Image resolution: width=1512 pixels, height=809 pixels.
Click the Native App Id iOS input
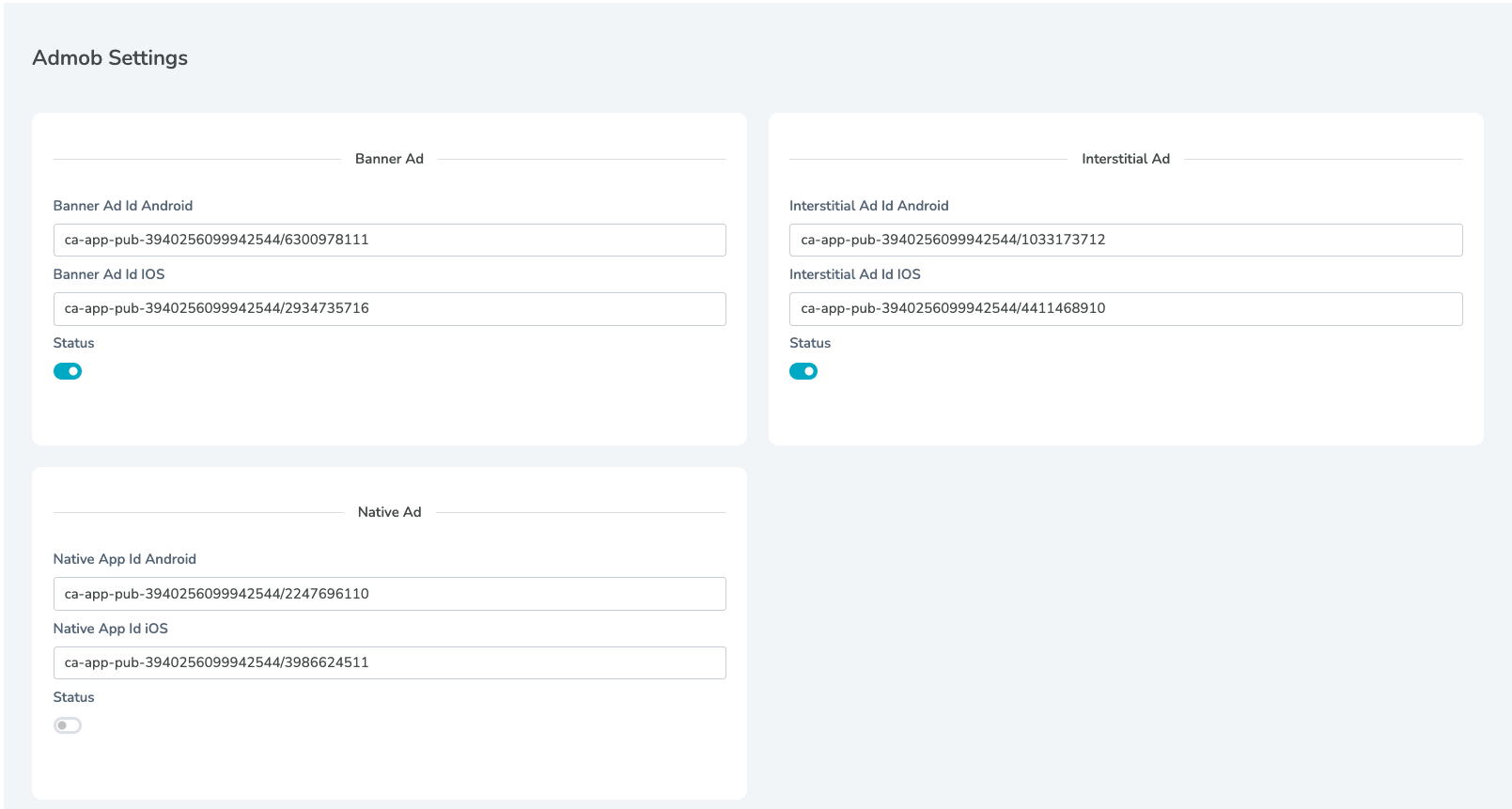(x=389, y=662)
